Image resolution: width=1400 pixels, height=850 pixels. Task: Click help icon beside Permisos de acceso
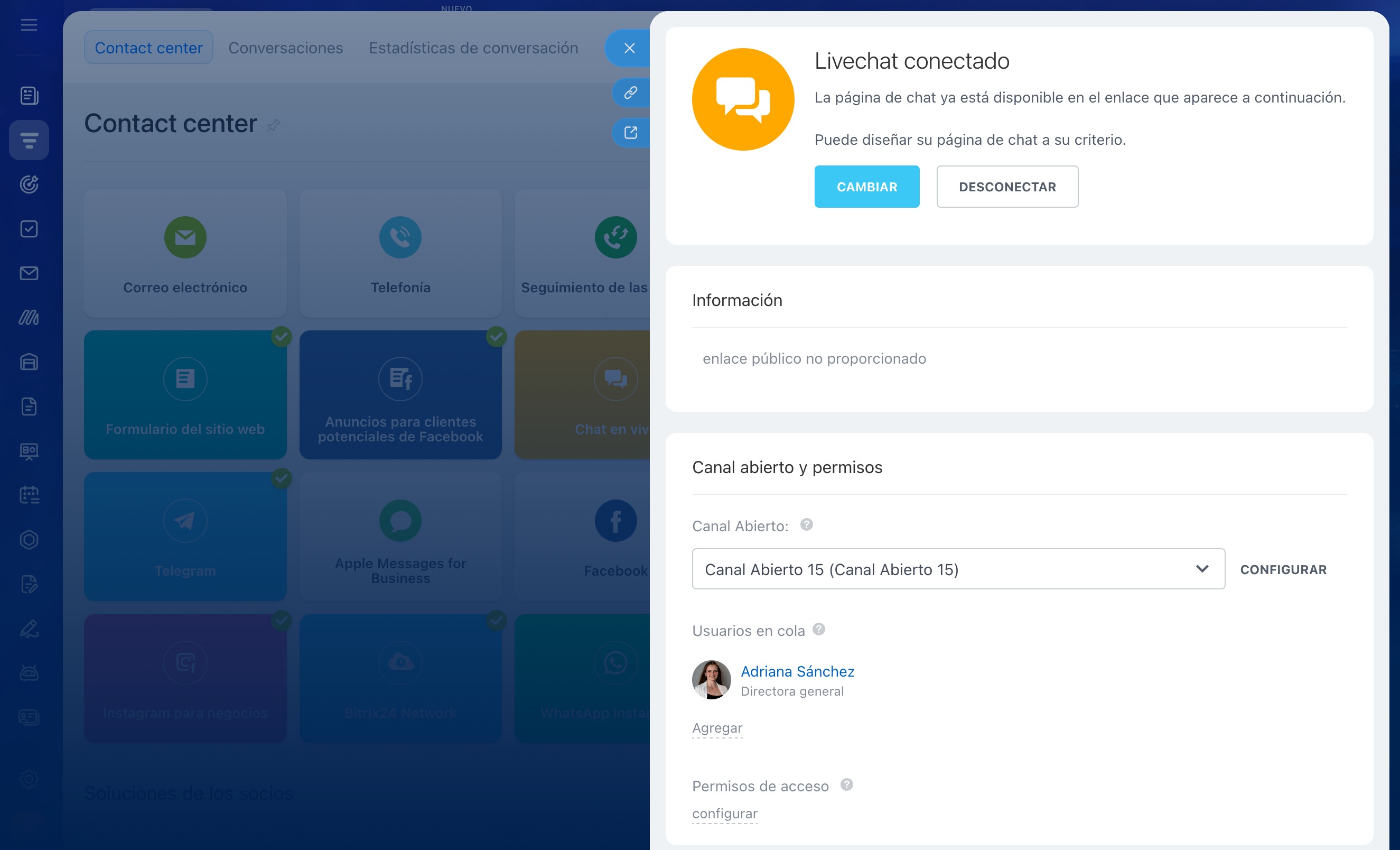(x=846, y=784)
